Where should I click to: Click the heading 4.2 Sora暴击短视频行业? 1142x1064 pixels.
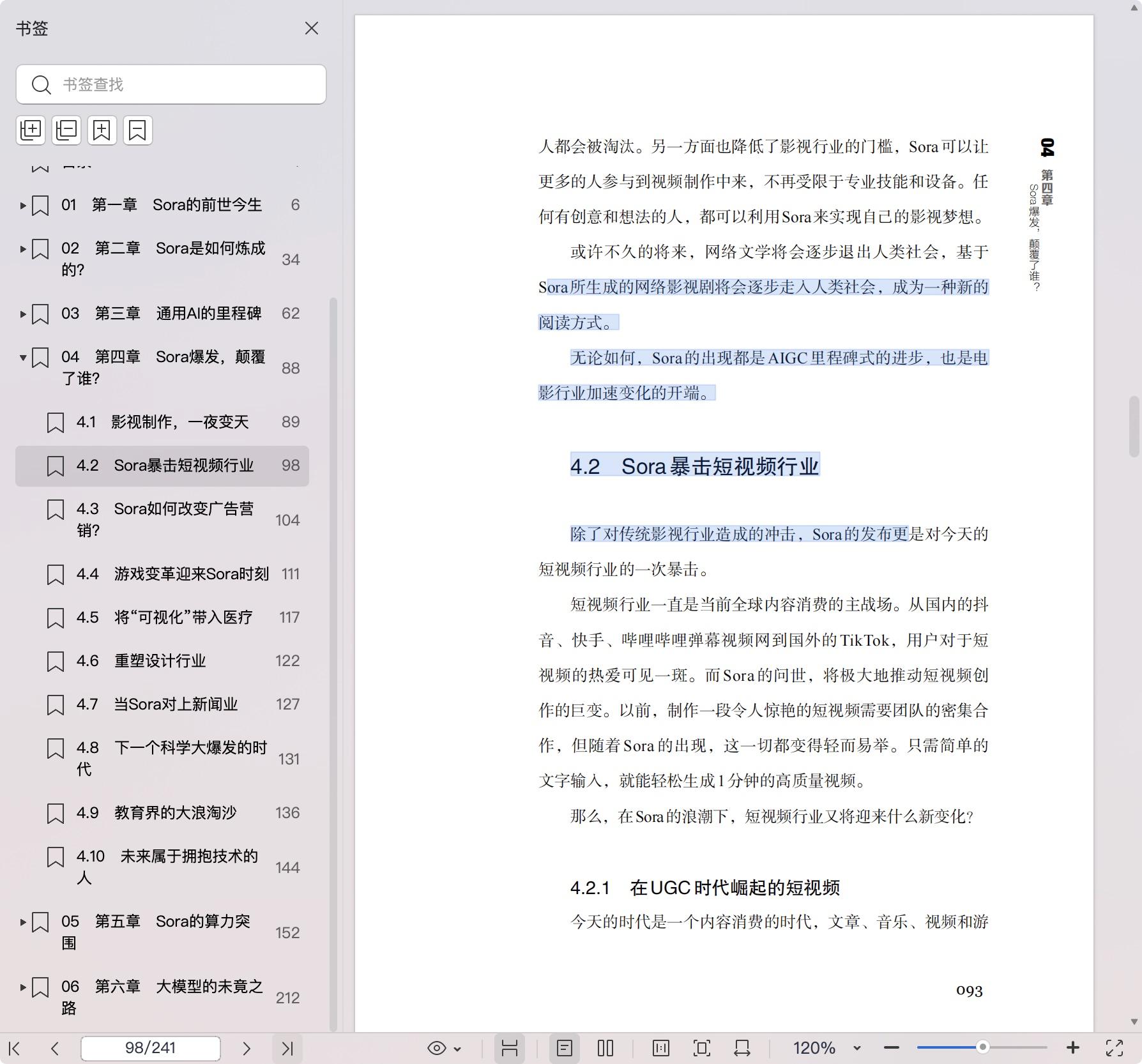pyautogui.click(x=695, y=466)
